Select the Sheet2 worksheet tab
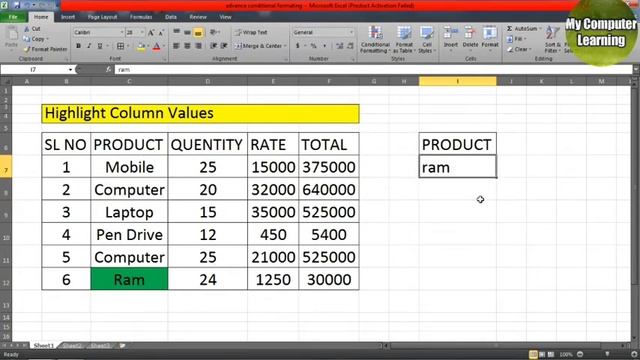The image size is (640, 360). [x=72, y=346]
